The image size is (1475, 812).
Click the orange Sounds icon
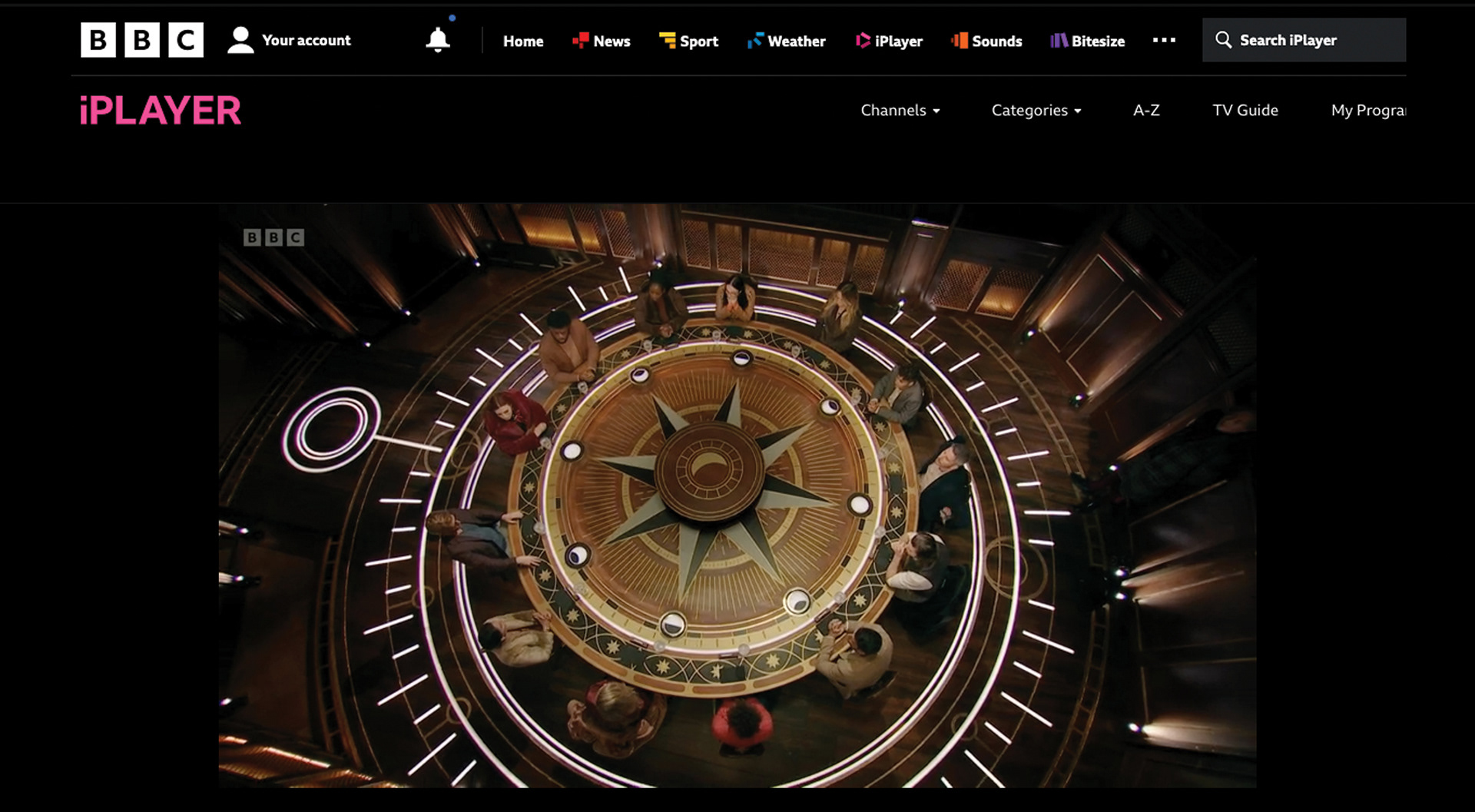[960, 40]
